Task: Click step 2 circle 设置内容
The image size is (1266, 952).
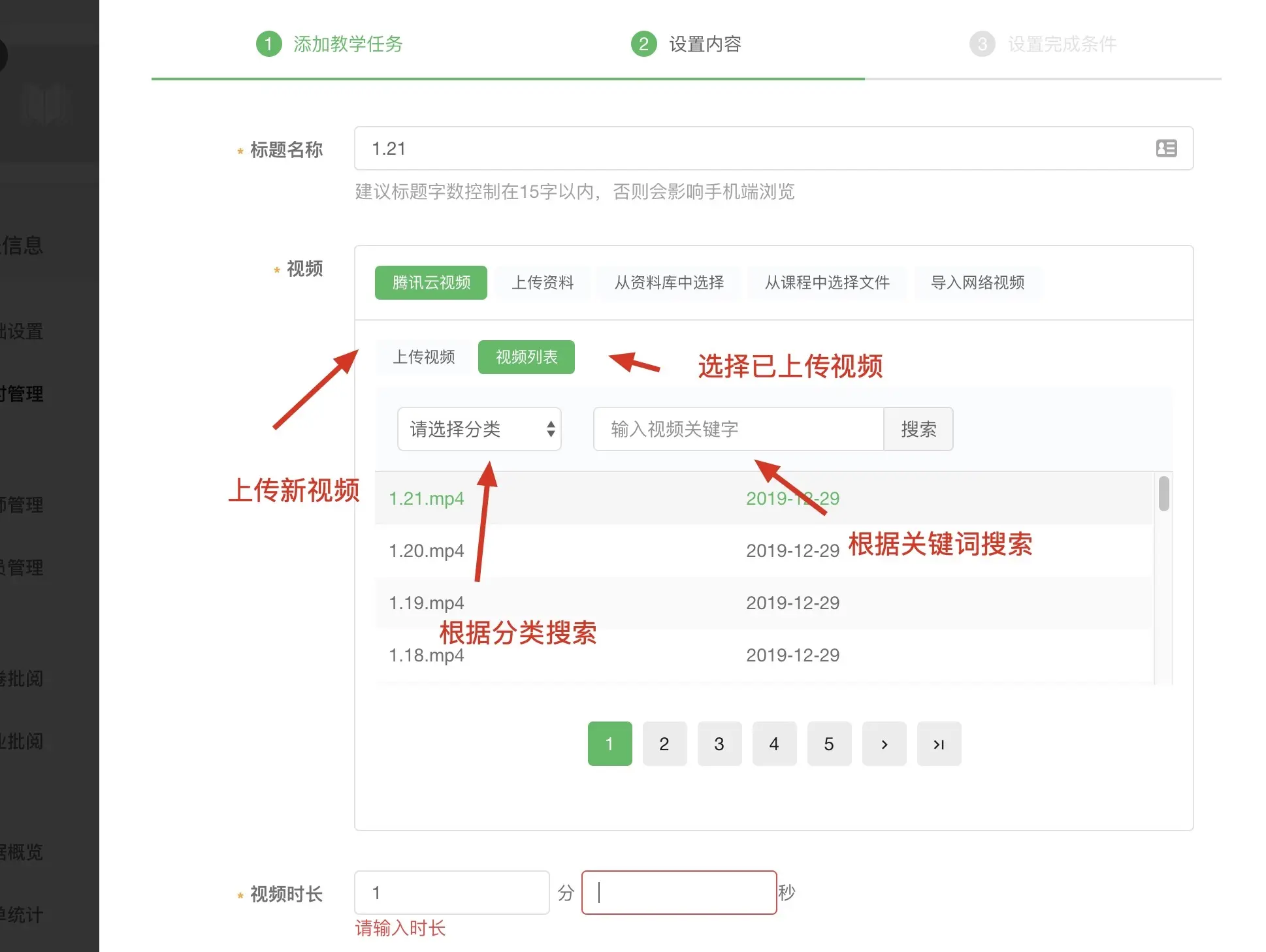Action: click(643, 44)
